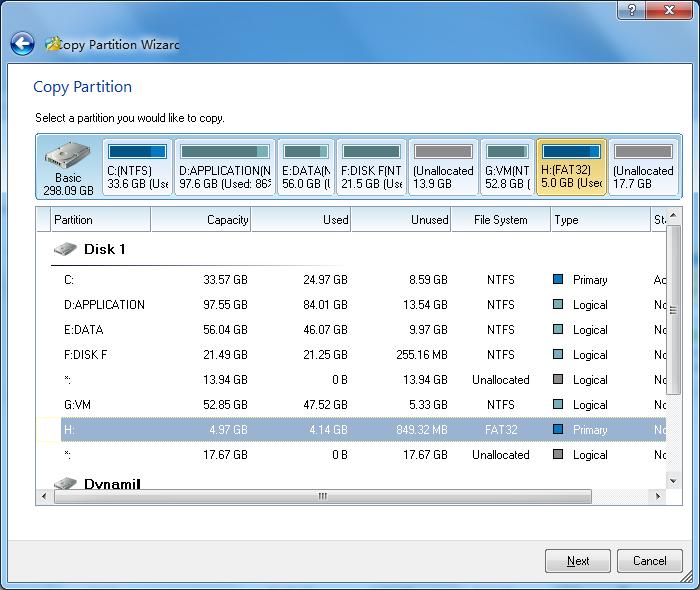Click the Disk 1 drive icon

[x=65, y=249]
